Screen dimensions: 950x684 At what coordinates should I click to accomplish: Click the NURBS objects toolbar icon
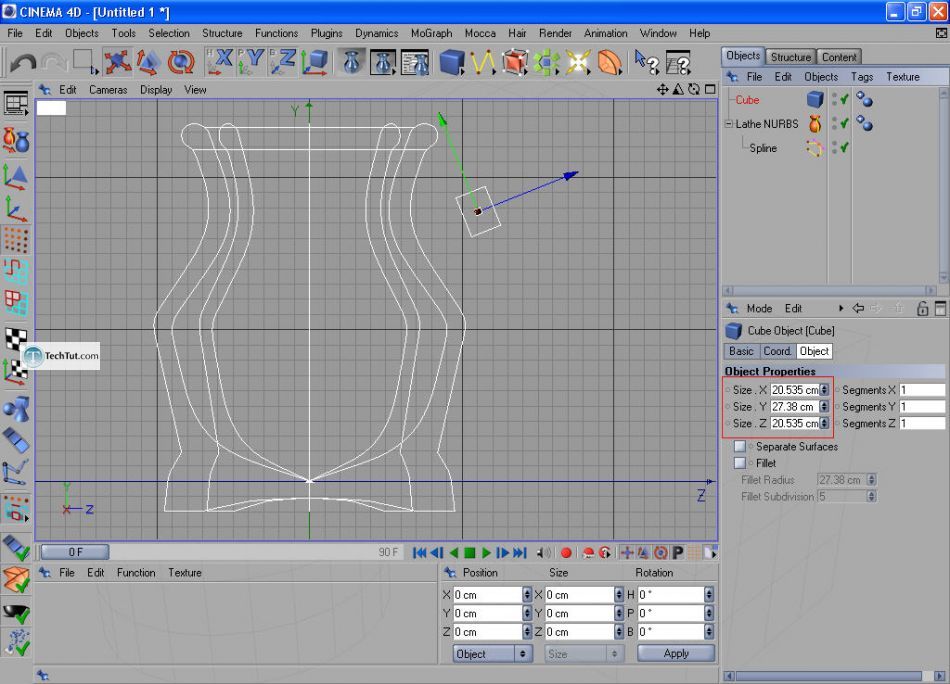tap(514, 62)
